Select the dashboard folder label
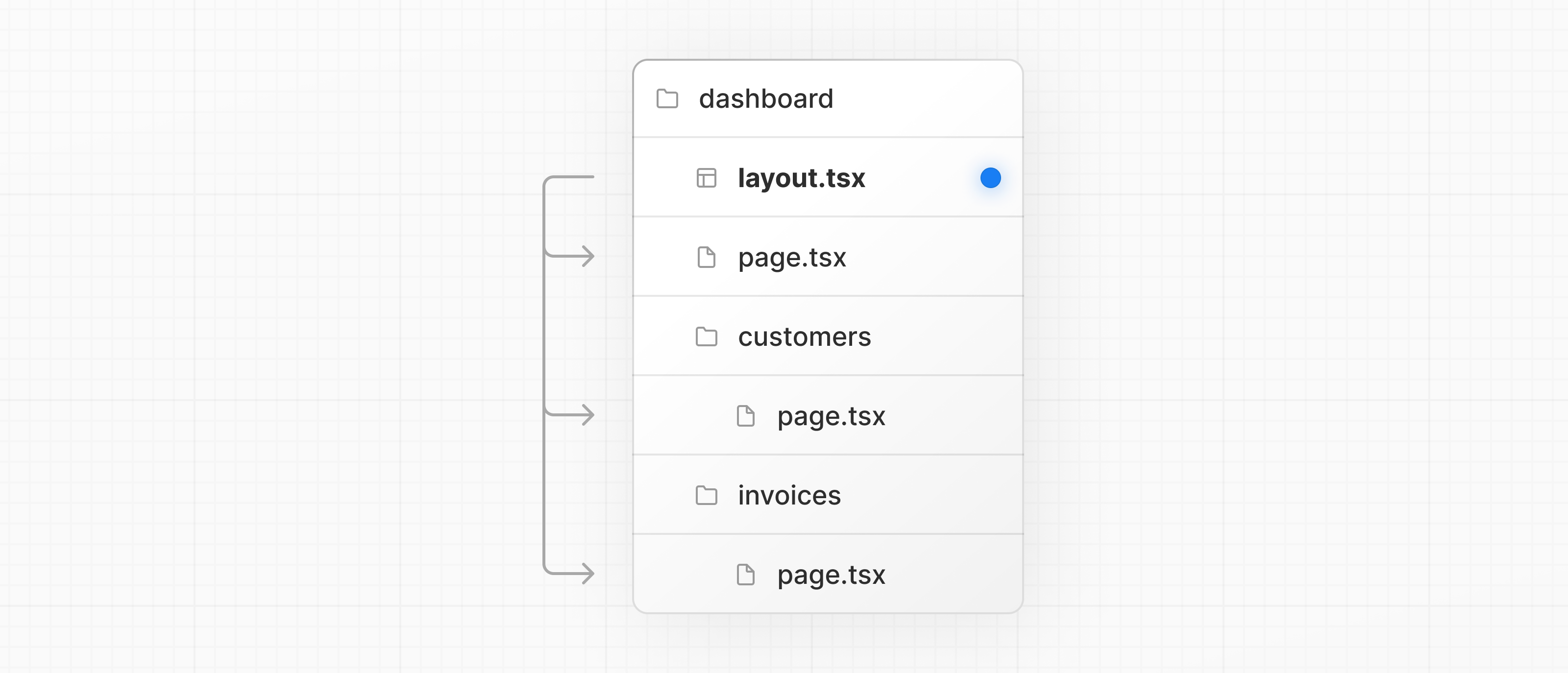The width and height of the screenshot is (1568, 673). tap(766, 98)
